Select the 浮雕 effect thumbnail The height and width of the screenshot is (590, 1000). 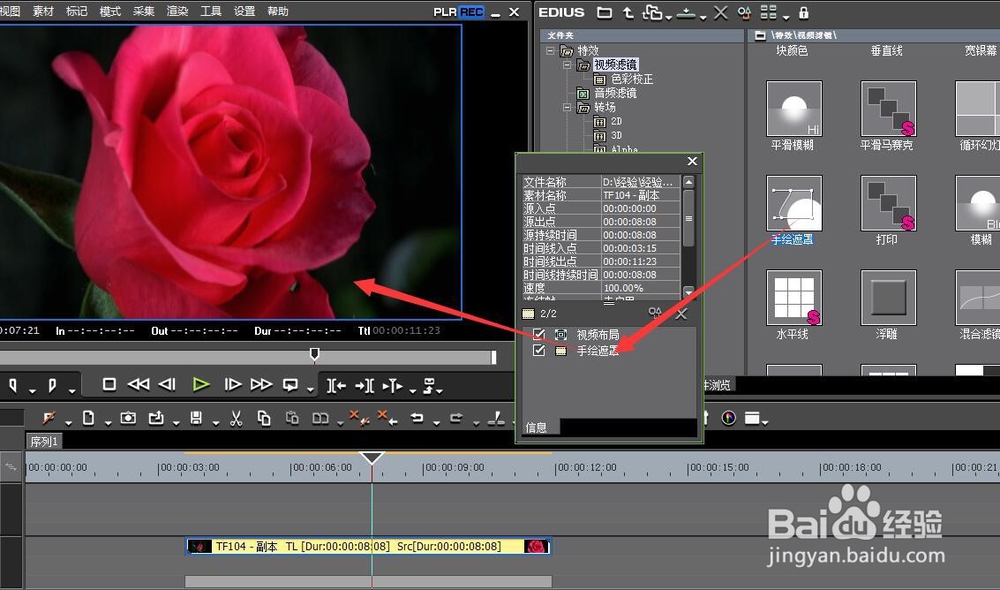coord(888,298)
